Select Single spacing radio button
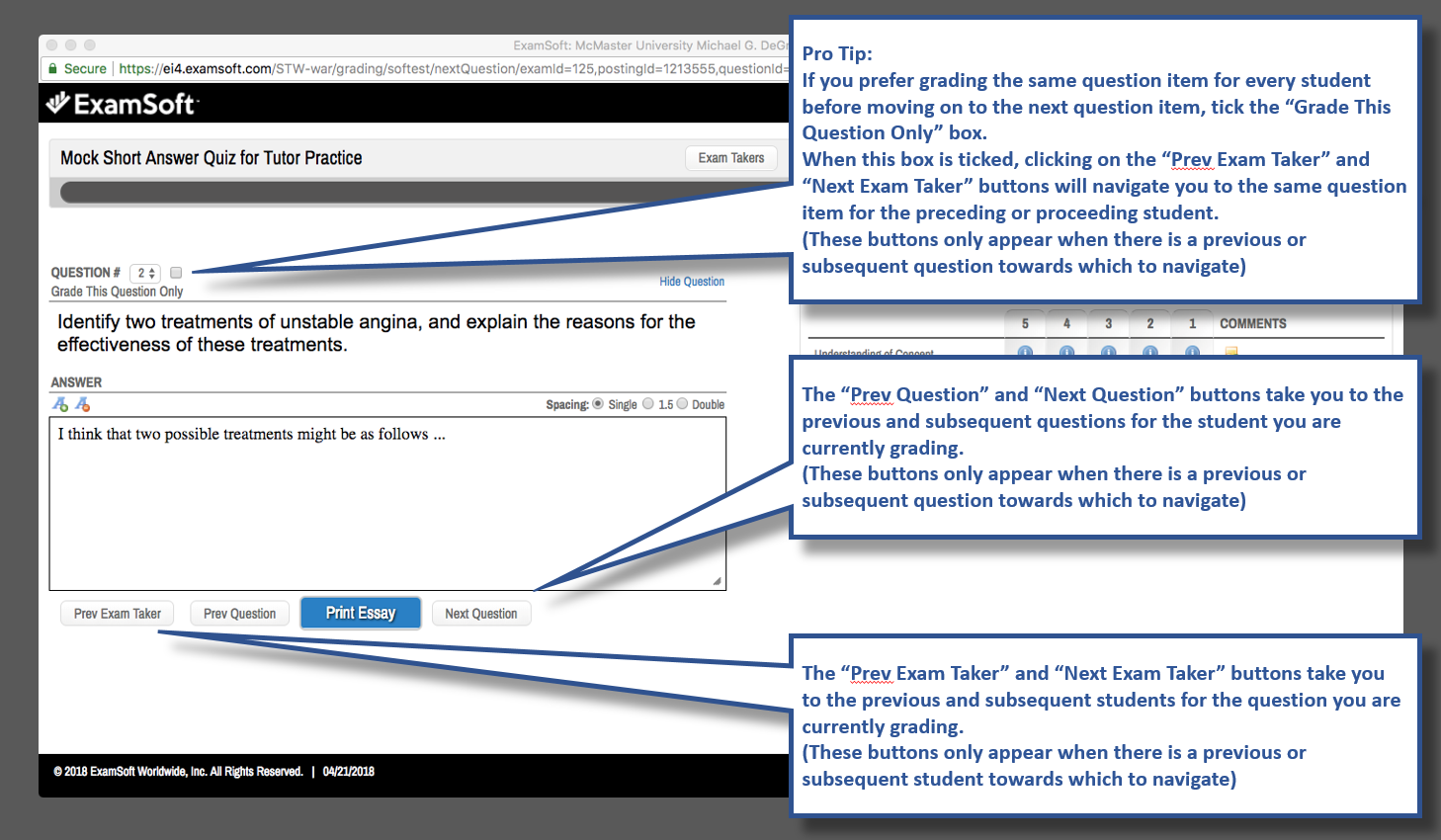1441x840 pixels. click(598, 403)
